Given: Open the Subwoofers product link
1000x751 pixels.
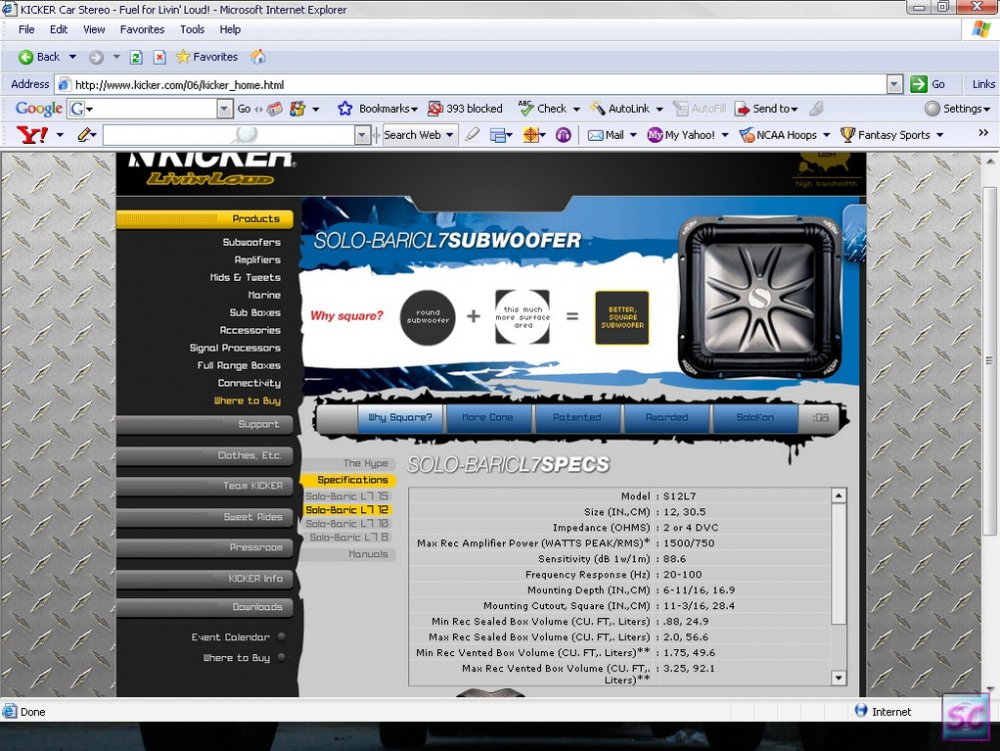Looking at the screenshot, I should (251, 242).
